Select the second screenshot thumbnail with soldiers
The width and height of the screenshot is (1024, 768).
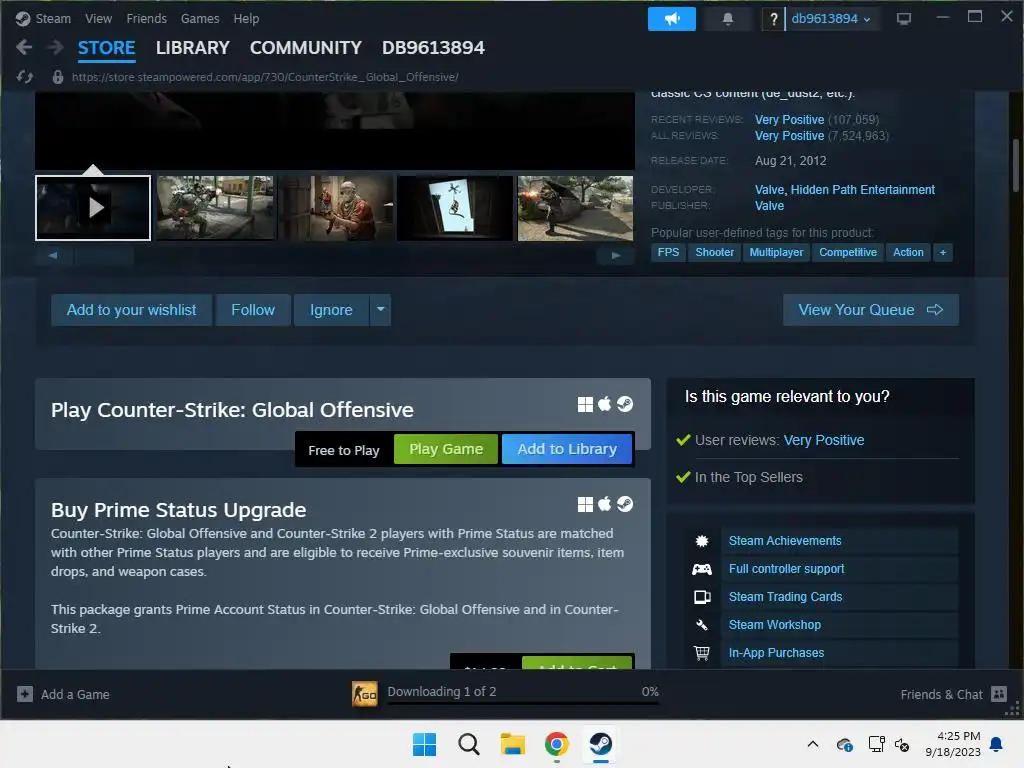click(x=216, y=208)
